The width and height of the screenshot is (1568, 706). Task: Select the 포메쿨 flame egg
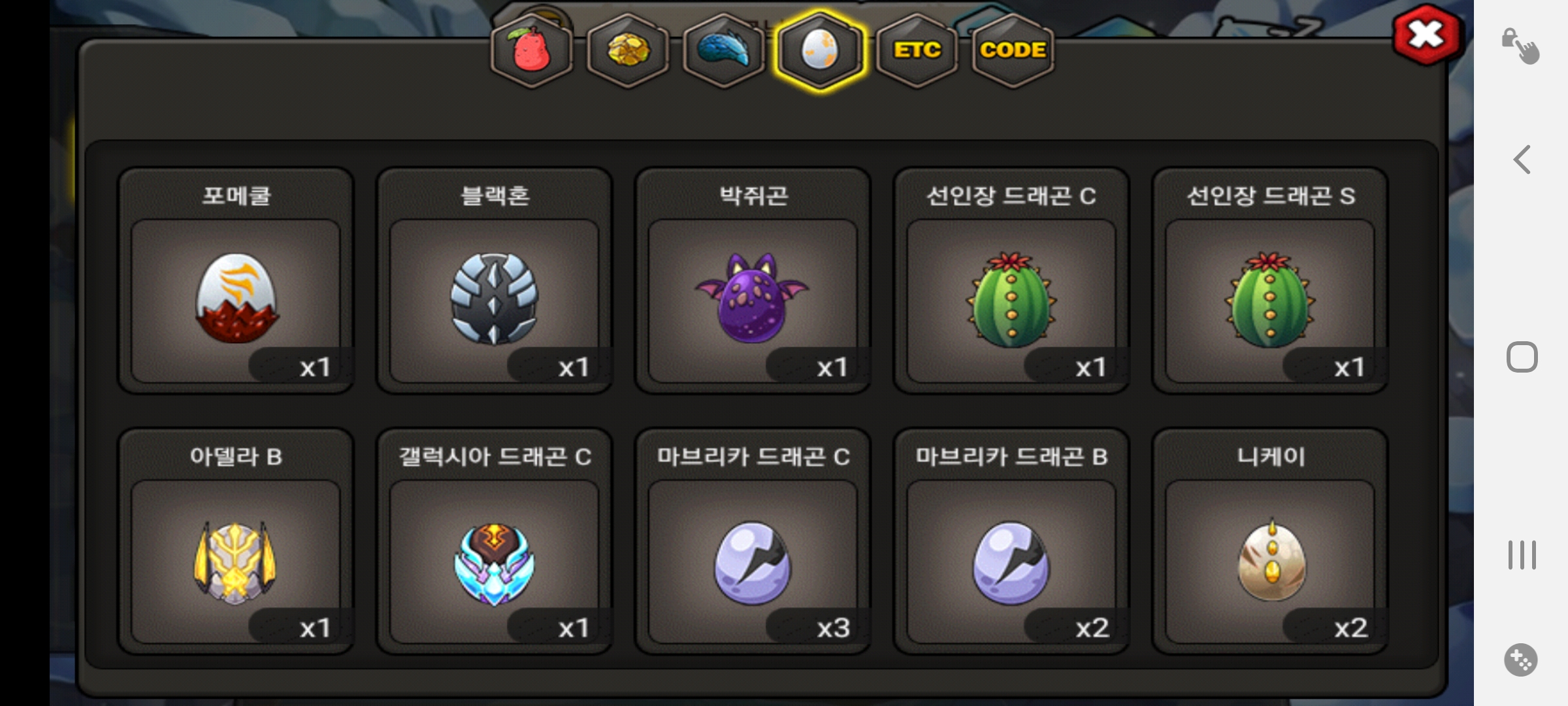236,281
